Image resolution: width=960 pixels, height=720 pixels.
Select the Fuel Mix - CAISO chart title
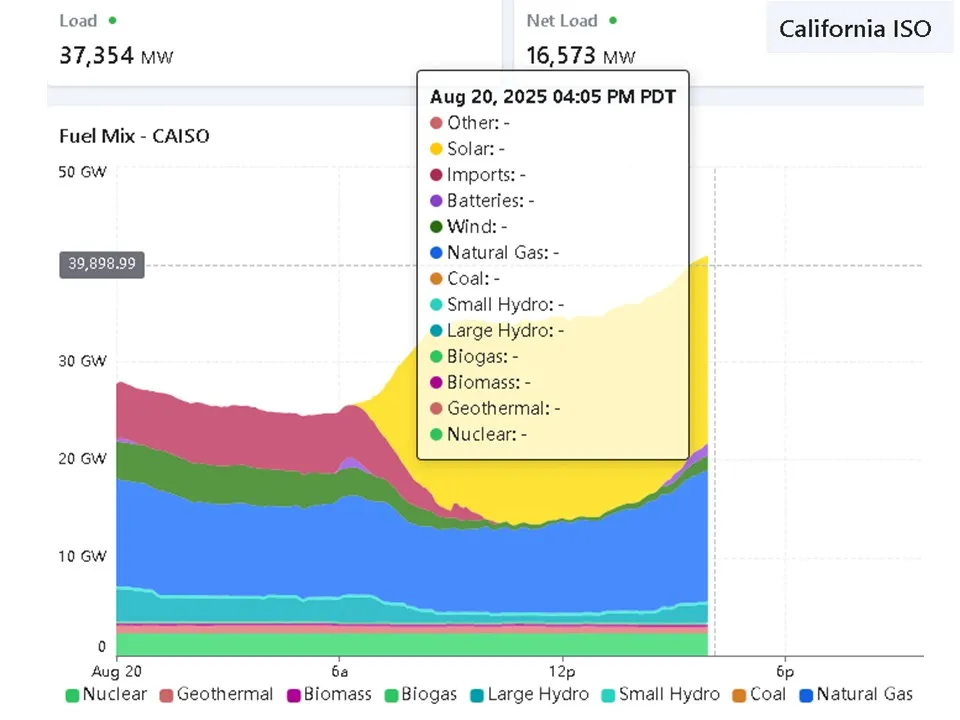pyautogui.click(x=135, y=136)
